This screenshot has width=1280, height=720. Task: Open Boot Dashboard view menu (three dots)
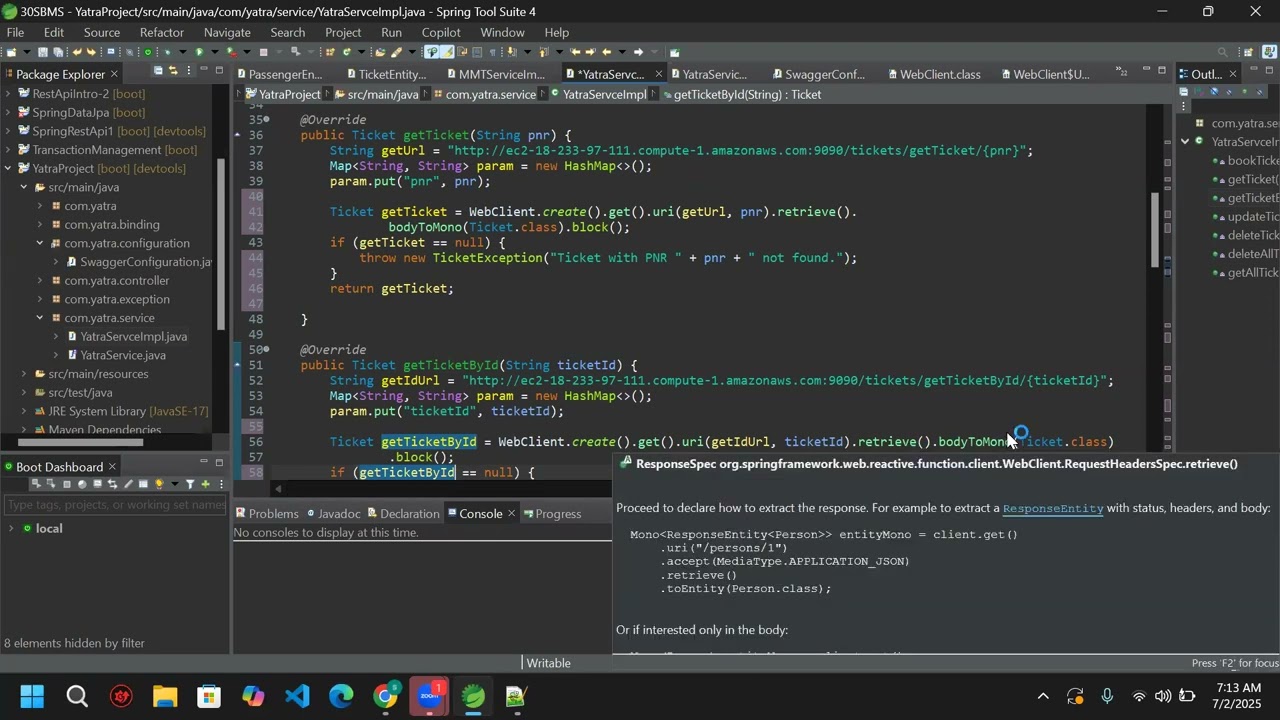[x=219, y=484]
